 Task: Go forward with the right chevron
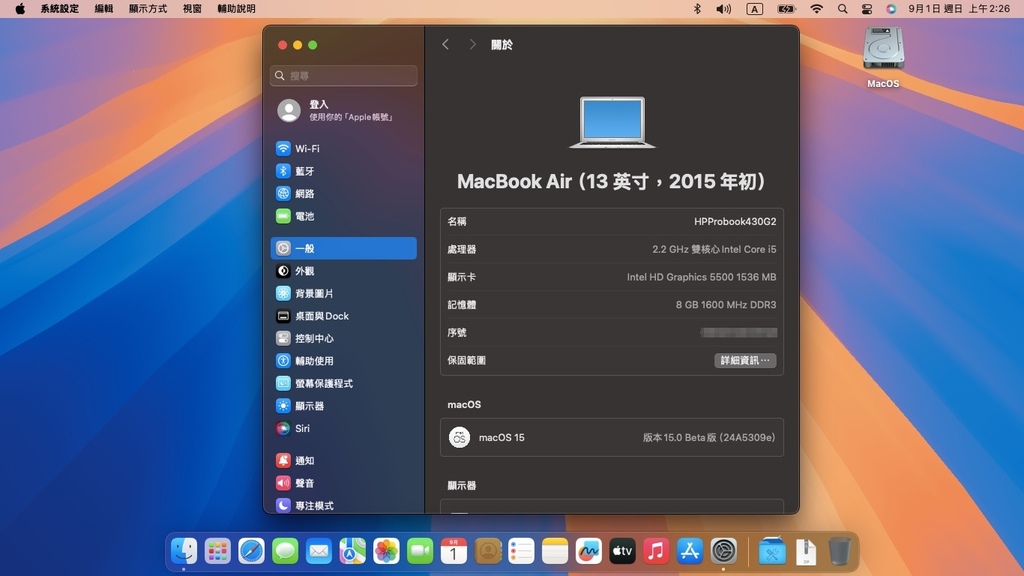[x=472, y=44]
